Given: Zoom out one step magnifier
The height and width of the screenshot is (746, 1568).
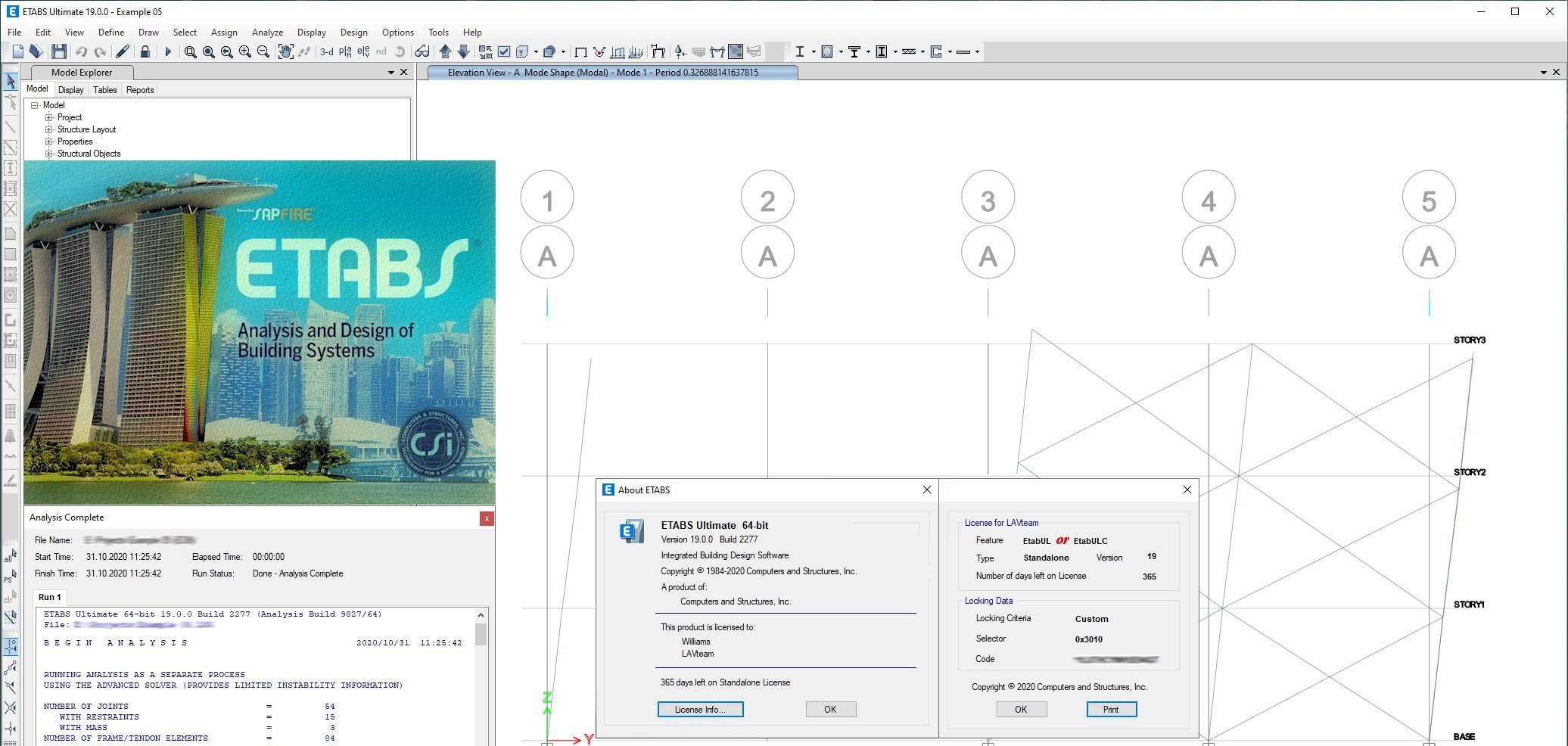Looking at the screenshot, I should pyautogui.click(x=263, y=51).
